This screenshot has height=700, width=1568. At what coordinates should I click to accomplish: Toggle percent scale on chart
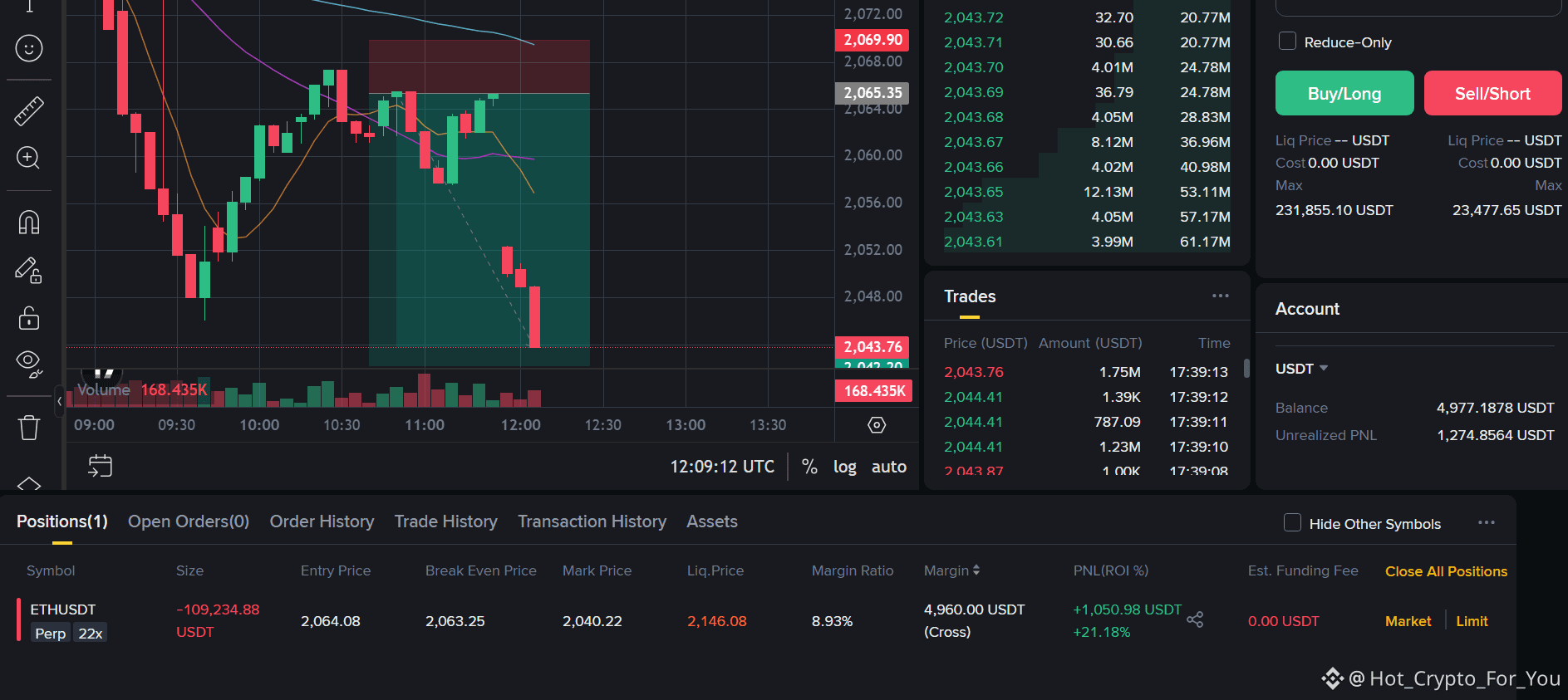[x=809, y=467]
